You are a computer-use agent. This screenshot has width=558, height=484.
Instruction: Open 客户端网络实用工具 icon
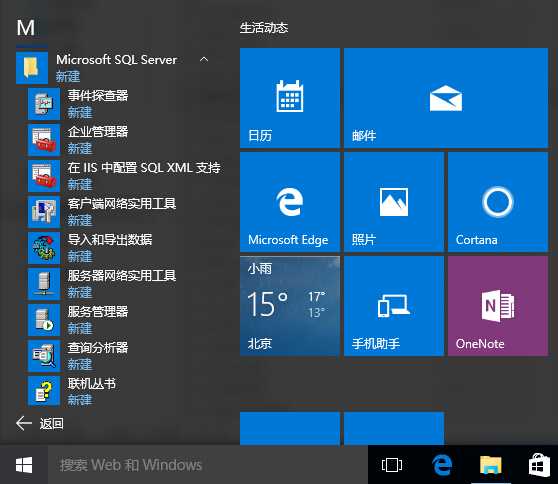click(x=44, y=212)
